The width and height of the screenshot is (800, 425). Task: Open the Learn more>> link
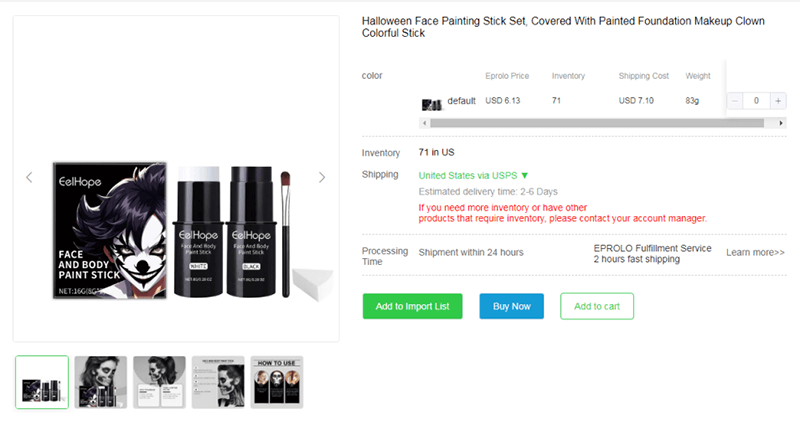(755, 252)
